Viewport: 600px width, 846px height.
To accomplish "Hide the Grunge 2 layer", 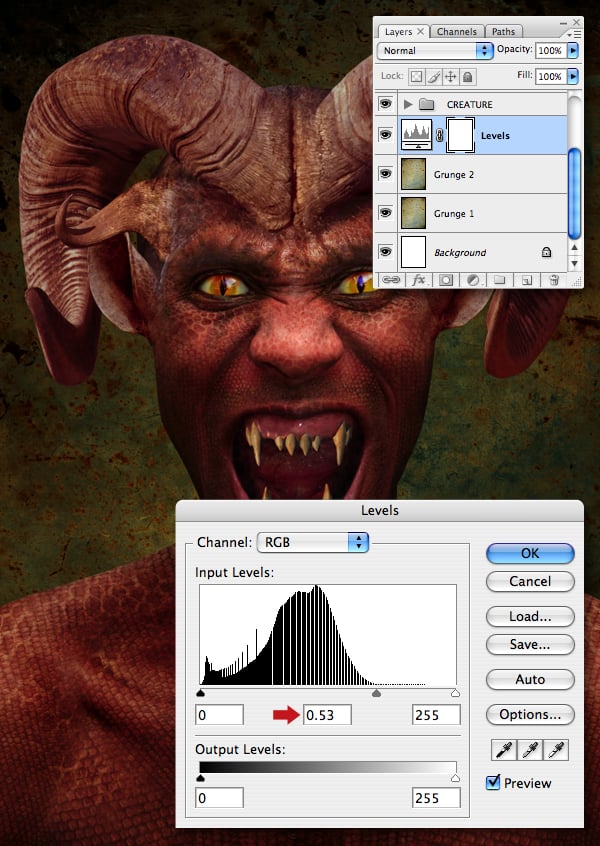I will pos(385,174).
